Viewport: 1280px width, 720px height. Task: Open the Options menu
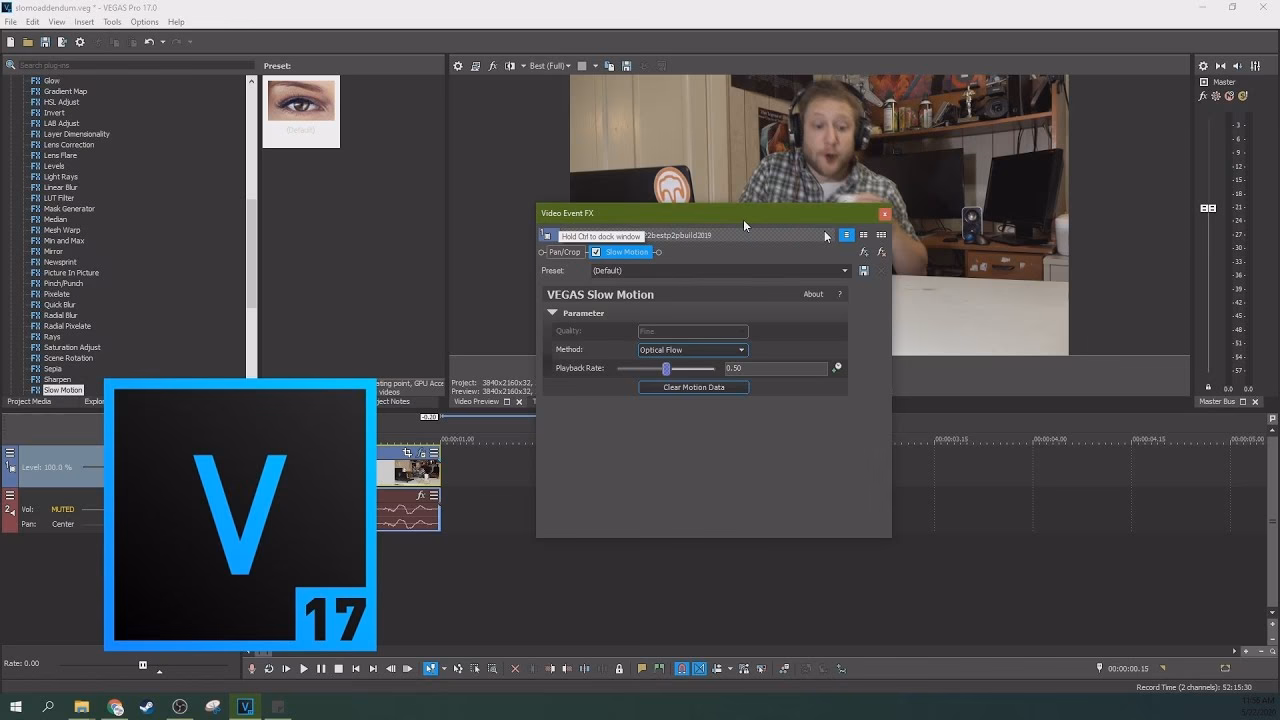click(x=144, y=22)
